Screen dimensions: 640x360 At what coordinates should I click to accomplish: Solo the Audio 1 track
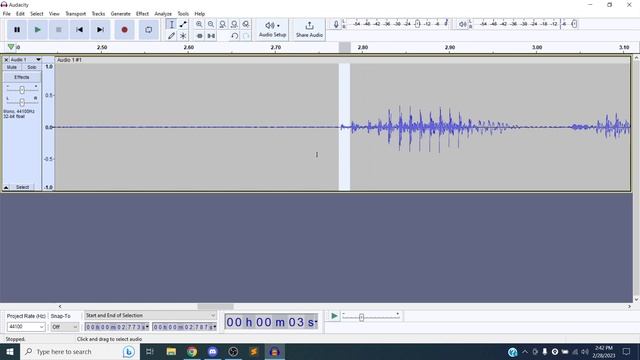coord(31,67)
